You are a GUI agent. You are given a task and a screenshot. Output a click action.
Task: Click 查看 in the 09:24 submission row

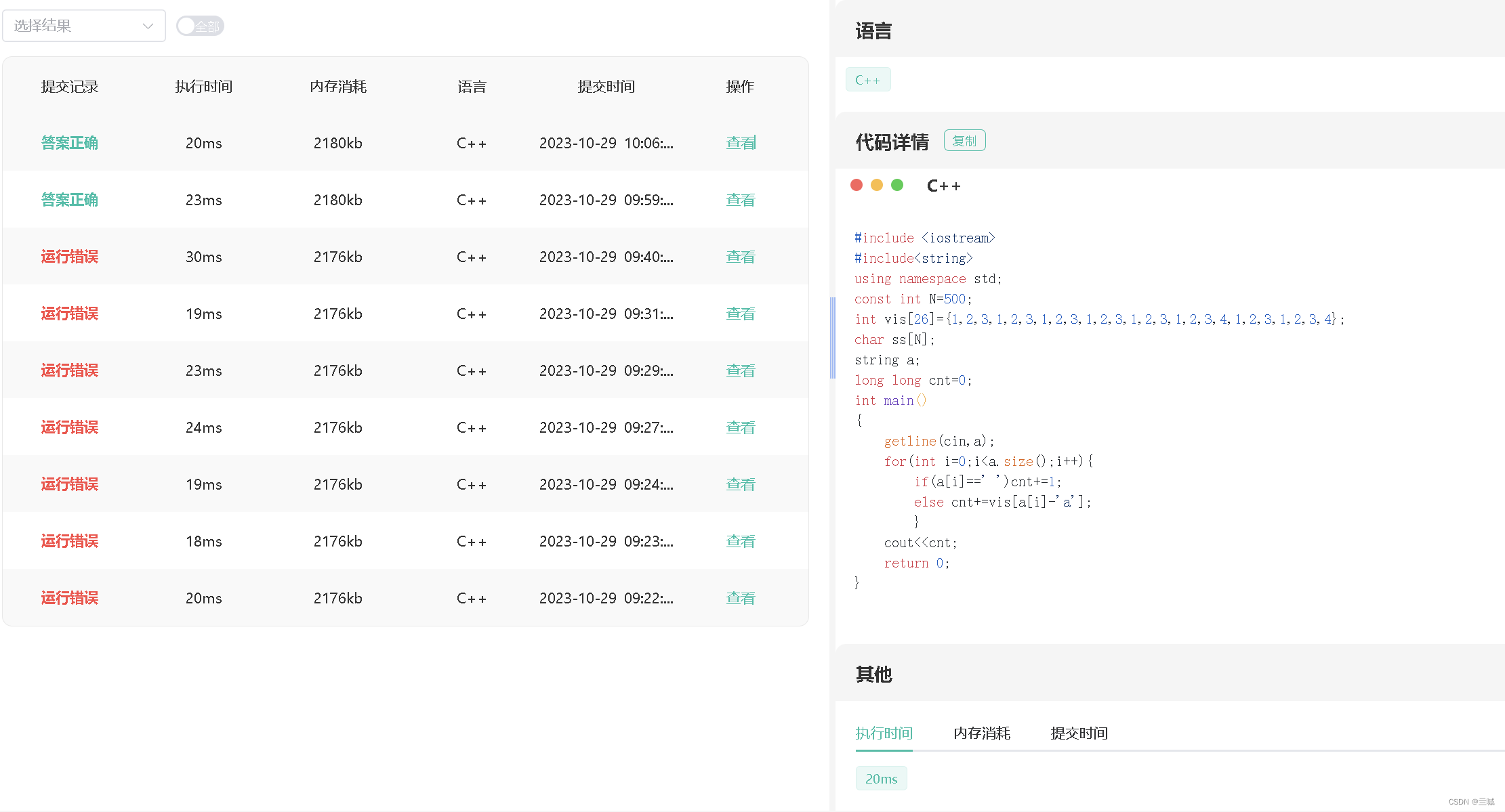(740, 484)
